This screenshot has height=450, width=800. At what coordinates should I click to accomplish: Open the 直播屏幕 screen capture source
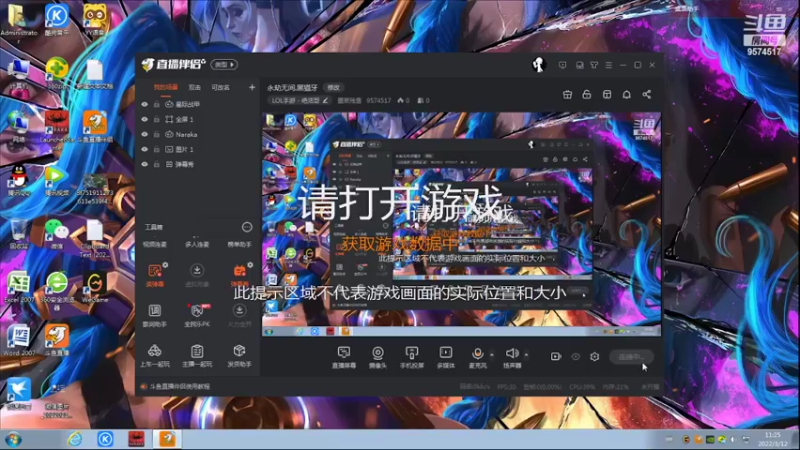(344, 357)
